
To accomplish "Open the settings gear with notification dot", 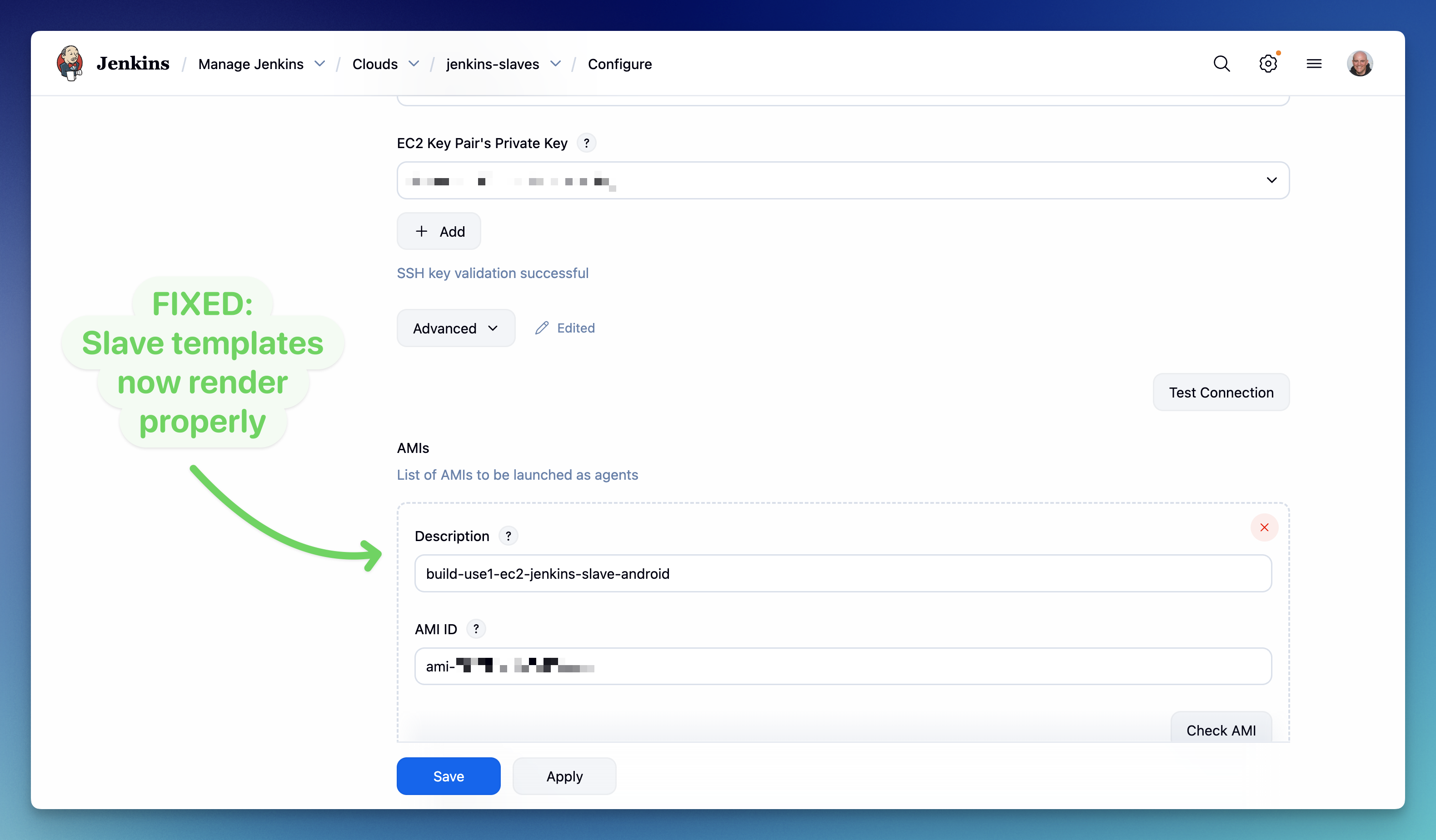I will click(x=1268, y=63).
